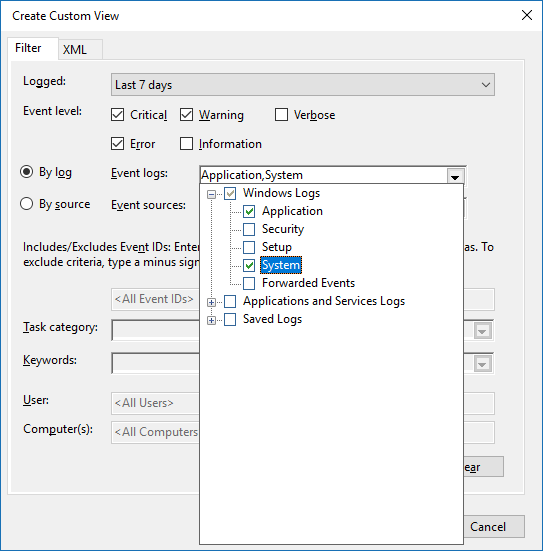Viewport: 543px width, 551px height.
Task: Select the Saved Logs tree label
Action: point(272,319)
